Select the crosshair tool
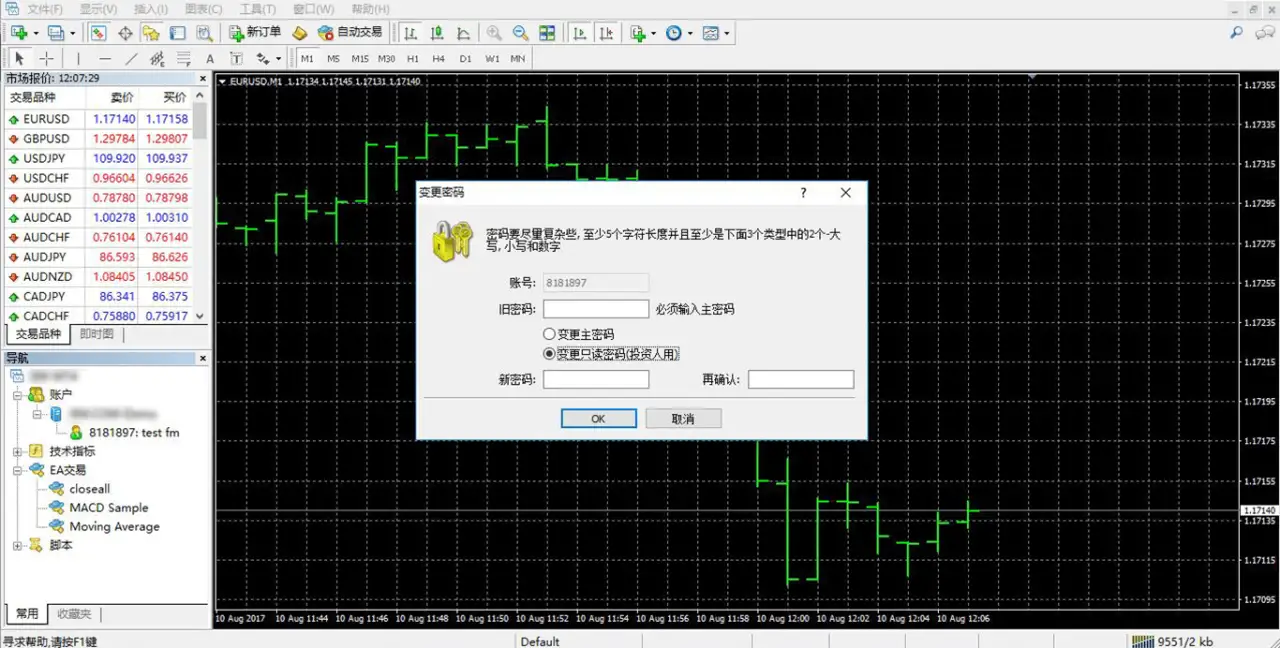 [x=46, y=59]
